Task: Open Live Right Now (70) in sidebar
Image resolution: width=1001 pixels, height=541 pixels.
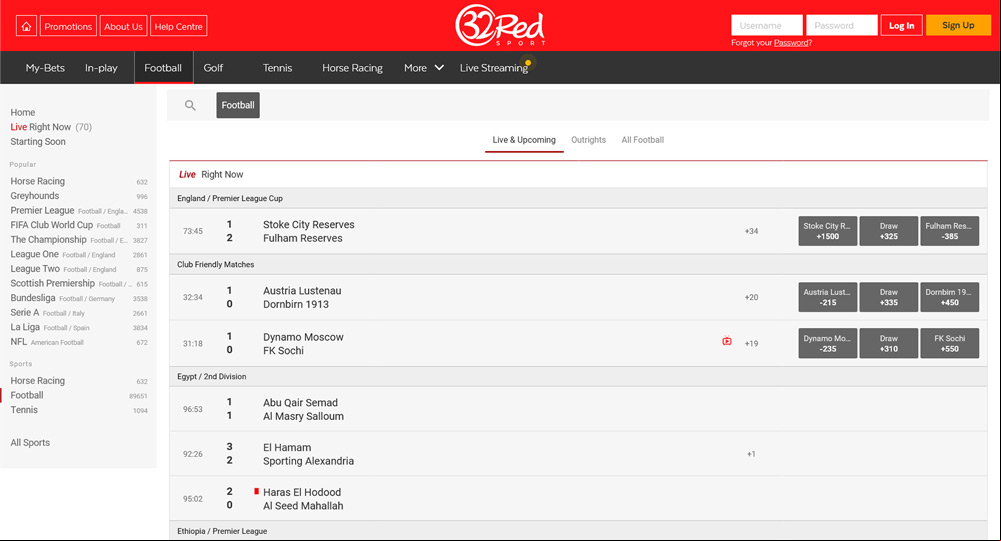Action: [x=51, y=127]
